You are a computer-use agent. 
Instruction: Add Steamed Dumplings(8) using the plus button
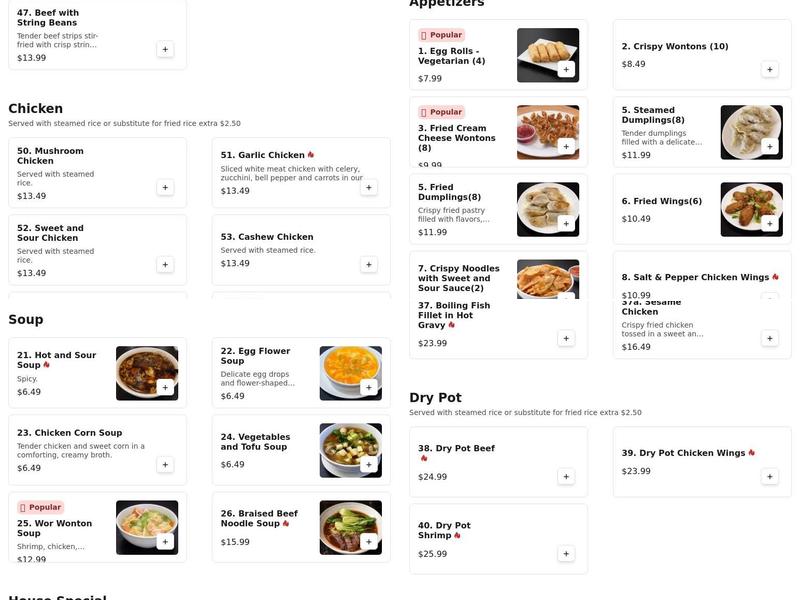pos(769,145)
